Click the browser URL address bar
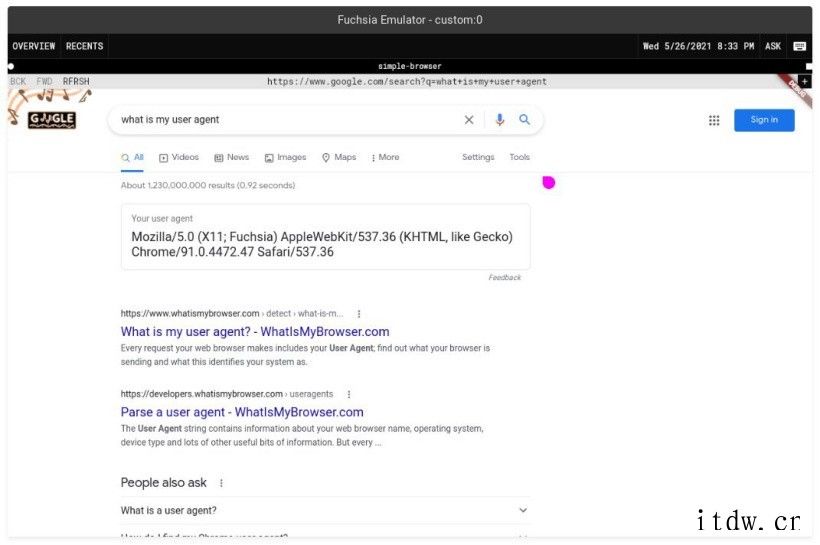 [x=407, y=82]
